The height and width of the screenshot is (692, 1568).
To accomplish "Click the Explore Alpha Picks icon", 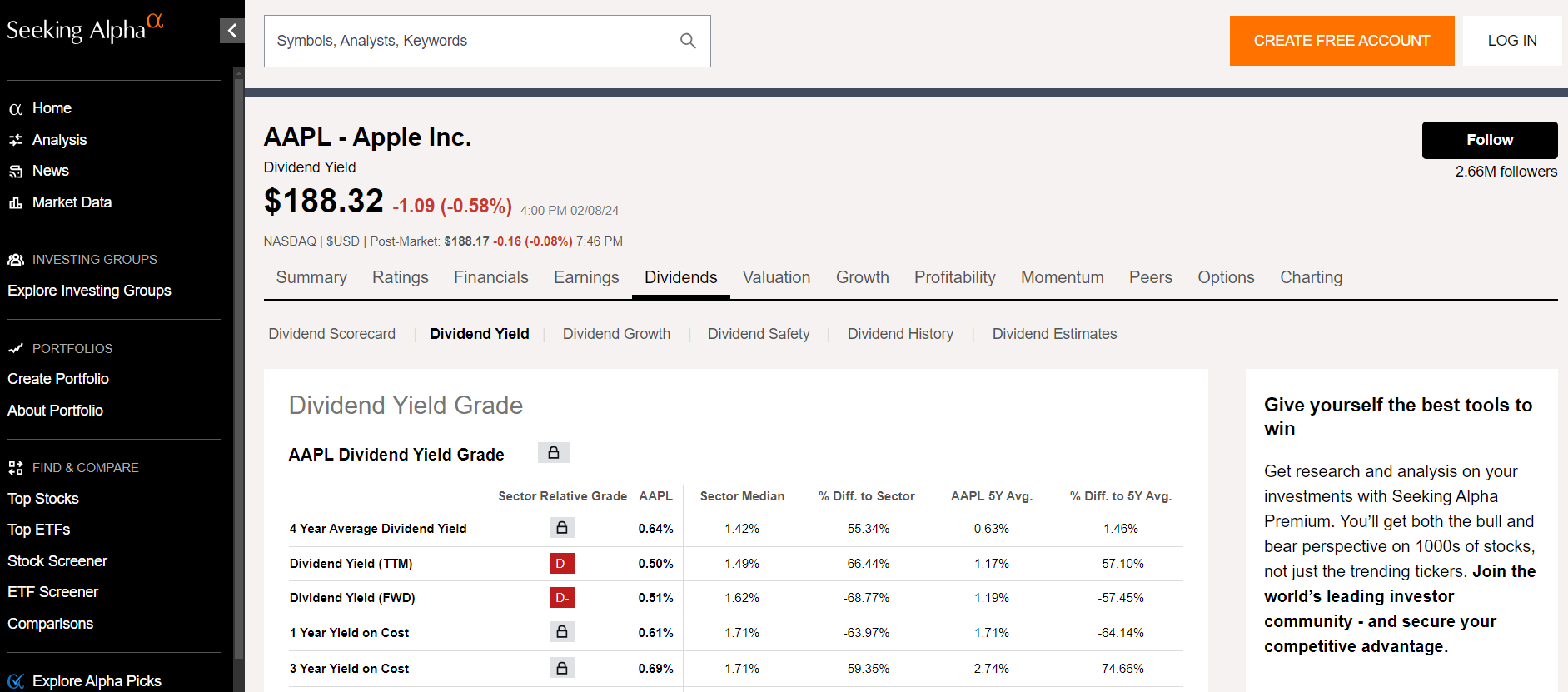I will (16, 681).
